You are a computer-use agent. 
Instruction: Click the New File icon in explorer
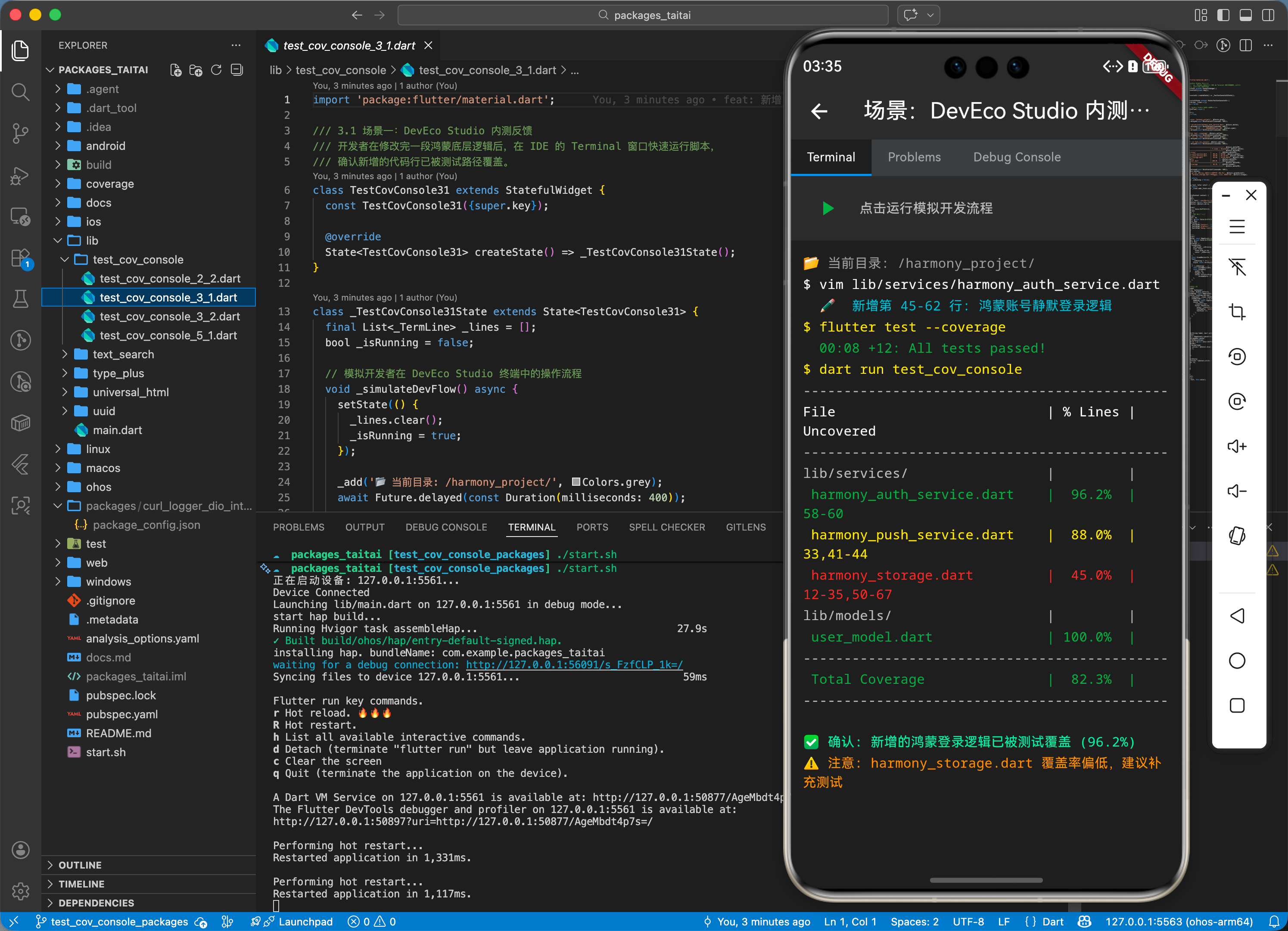click(x=175, y=70)
